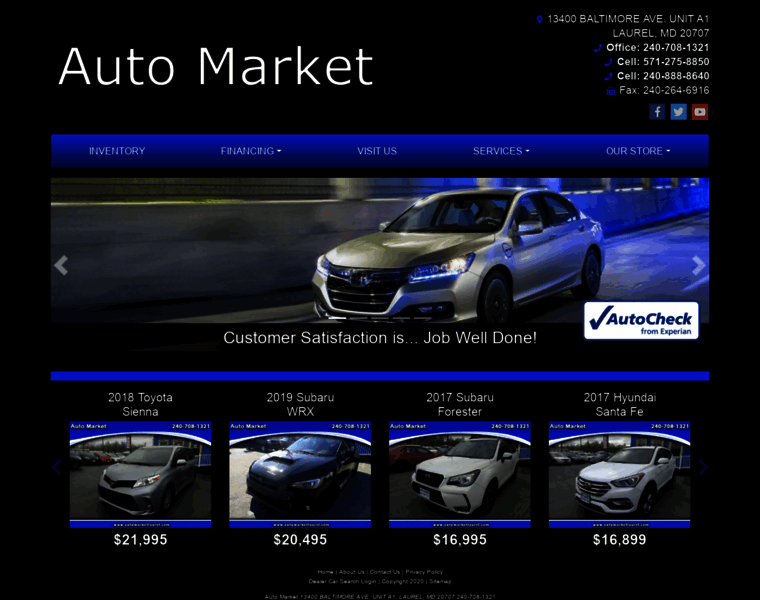Click phone icon beside Cell 571-275-8850
The height and width of the screenshot is (600, 760).
pyautogui.click(x=608, y=62)
